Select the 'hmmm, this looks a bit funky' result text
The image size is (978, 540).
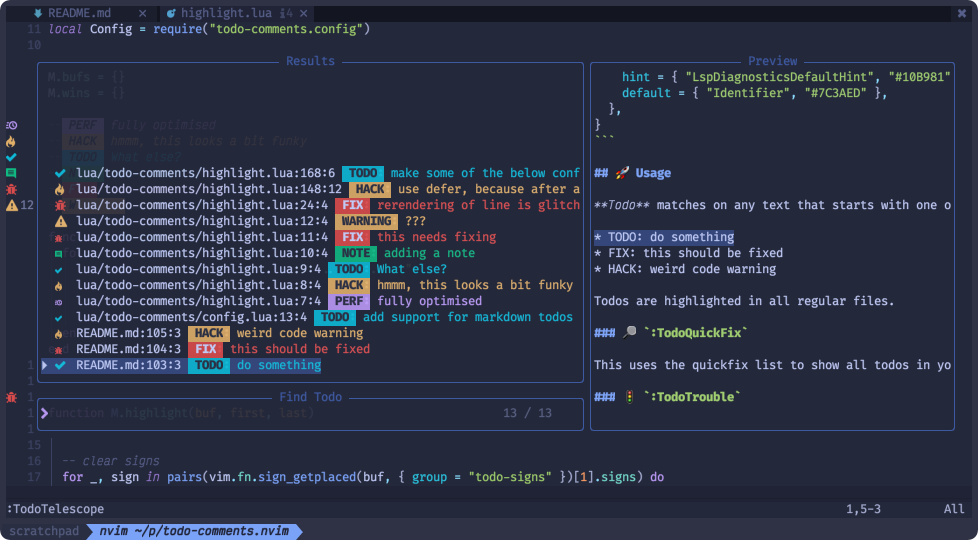pyautogui.click(x=475, y=285)
